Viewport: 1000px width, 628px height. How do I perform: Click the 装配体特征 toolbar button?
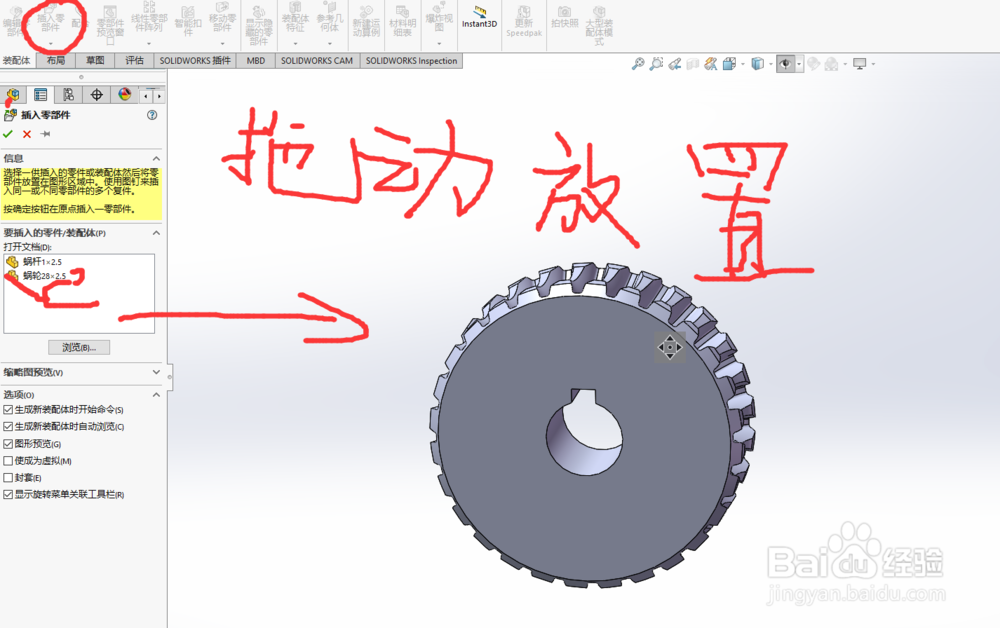(x=295, y=18)
